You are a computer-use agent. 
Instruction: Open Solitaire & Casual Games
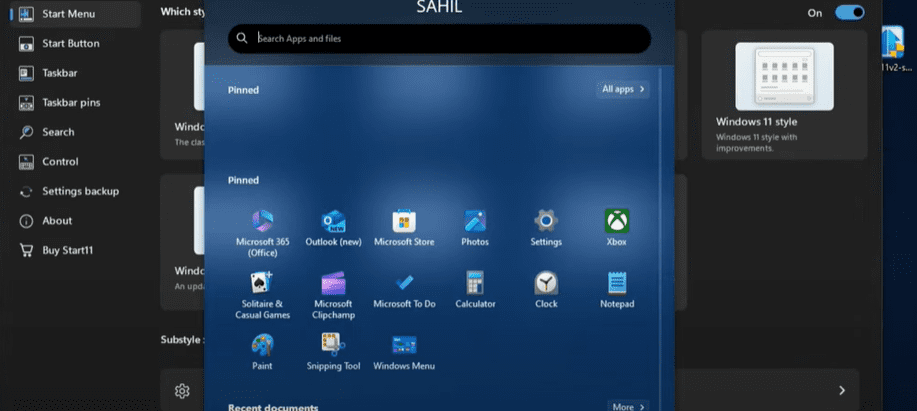(x=262, y=283)
